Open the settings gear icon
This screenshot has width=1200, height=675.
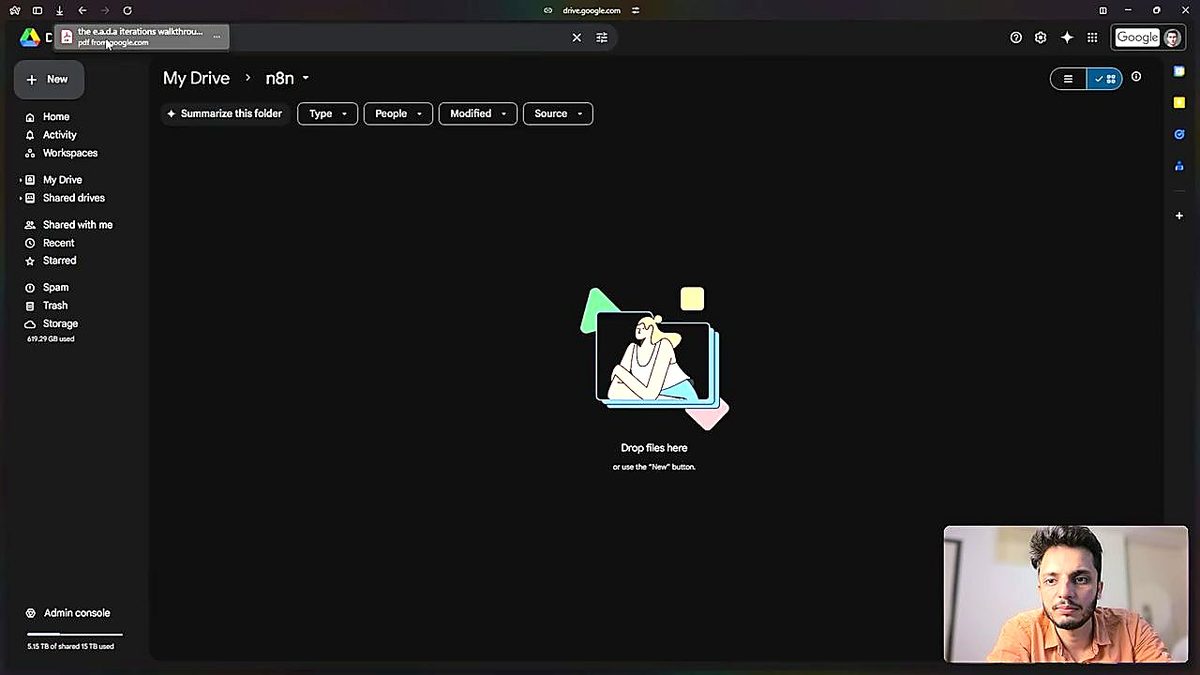[x=1041, y=37]
